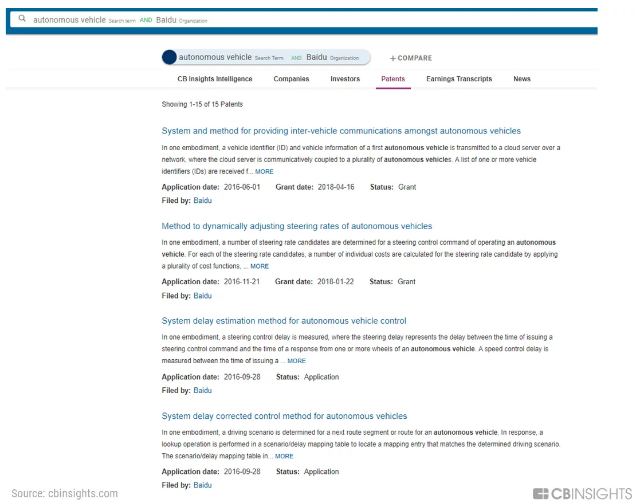Click the search bar input field
637x504 pixels.
click(303, 19)
